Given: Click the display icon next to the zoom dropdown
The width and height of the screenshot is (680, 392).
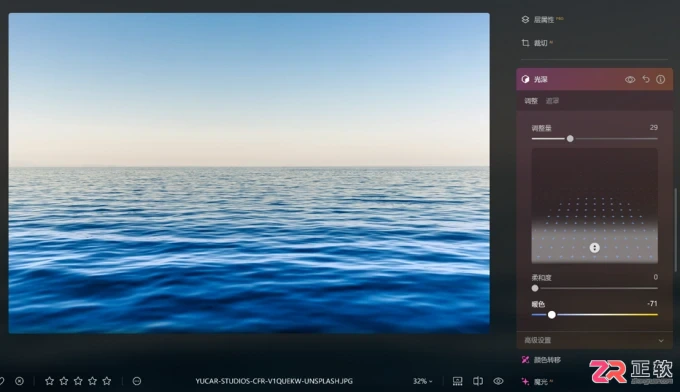Looking at the screenshot, I should point(458,381).
